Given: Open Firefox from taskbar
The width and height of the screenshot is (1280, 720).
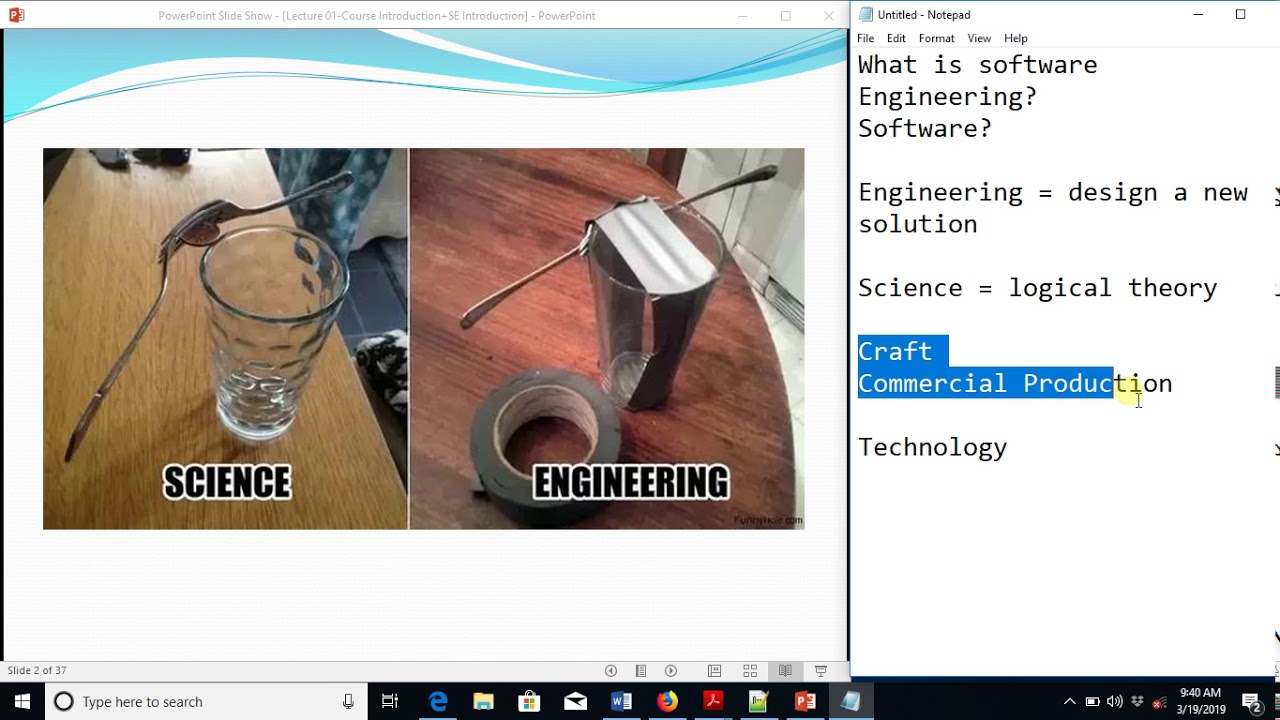Looking at the screenshot, I should (667, 702).
